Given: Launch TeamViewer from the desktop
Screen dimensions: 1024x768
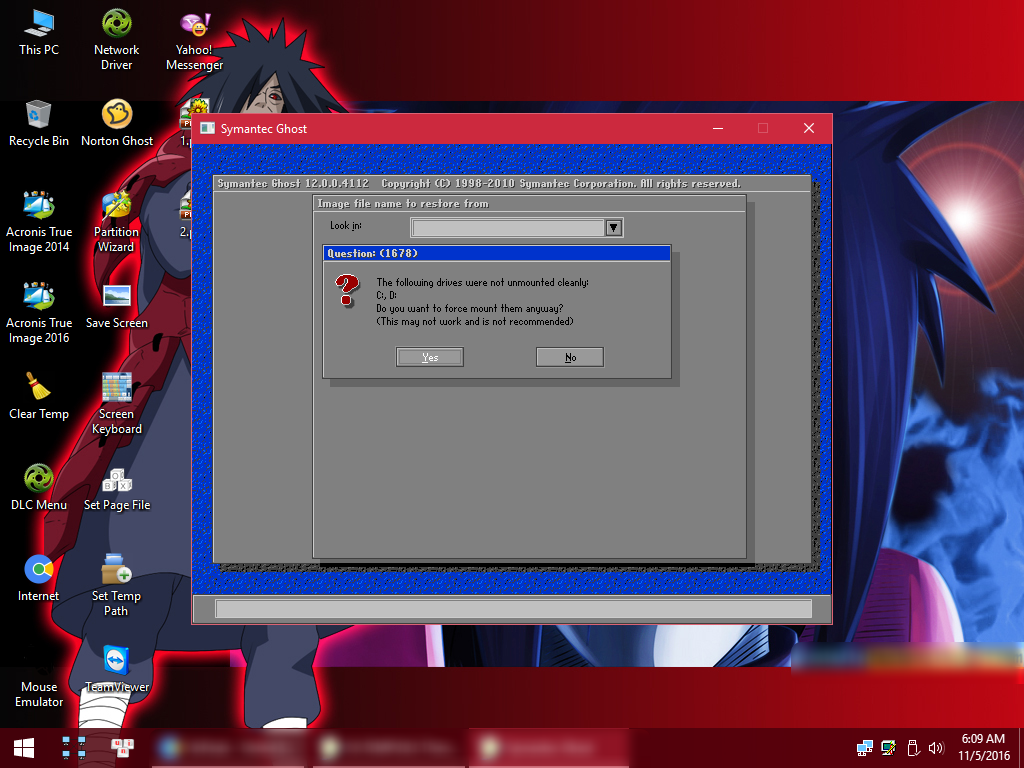Looking at the screenshot, I should pyautogui.click(x=117, y=669).
